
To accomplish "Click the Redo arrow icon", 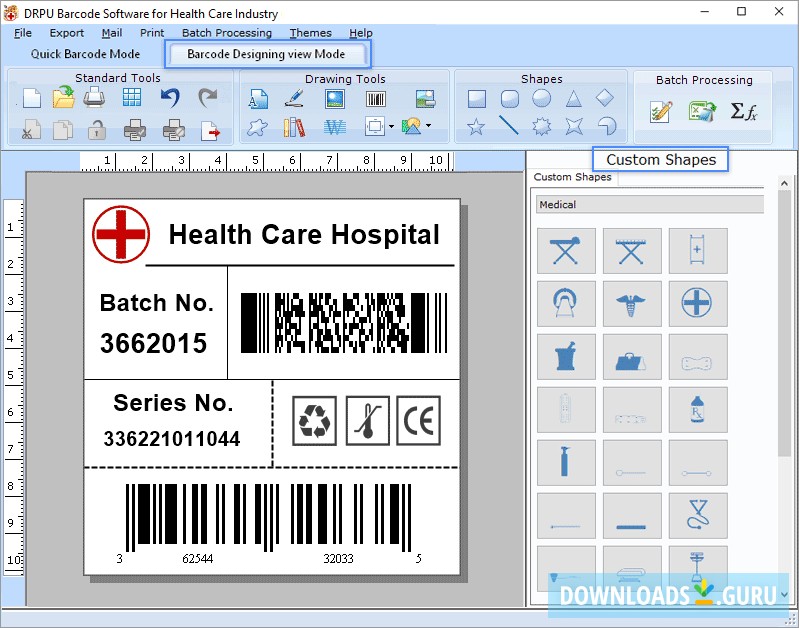I will pos(207,97).
